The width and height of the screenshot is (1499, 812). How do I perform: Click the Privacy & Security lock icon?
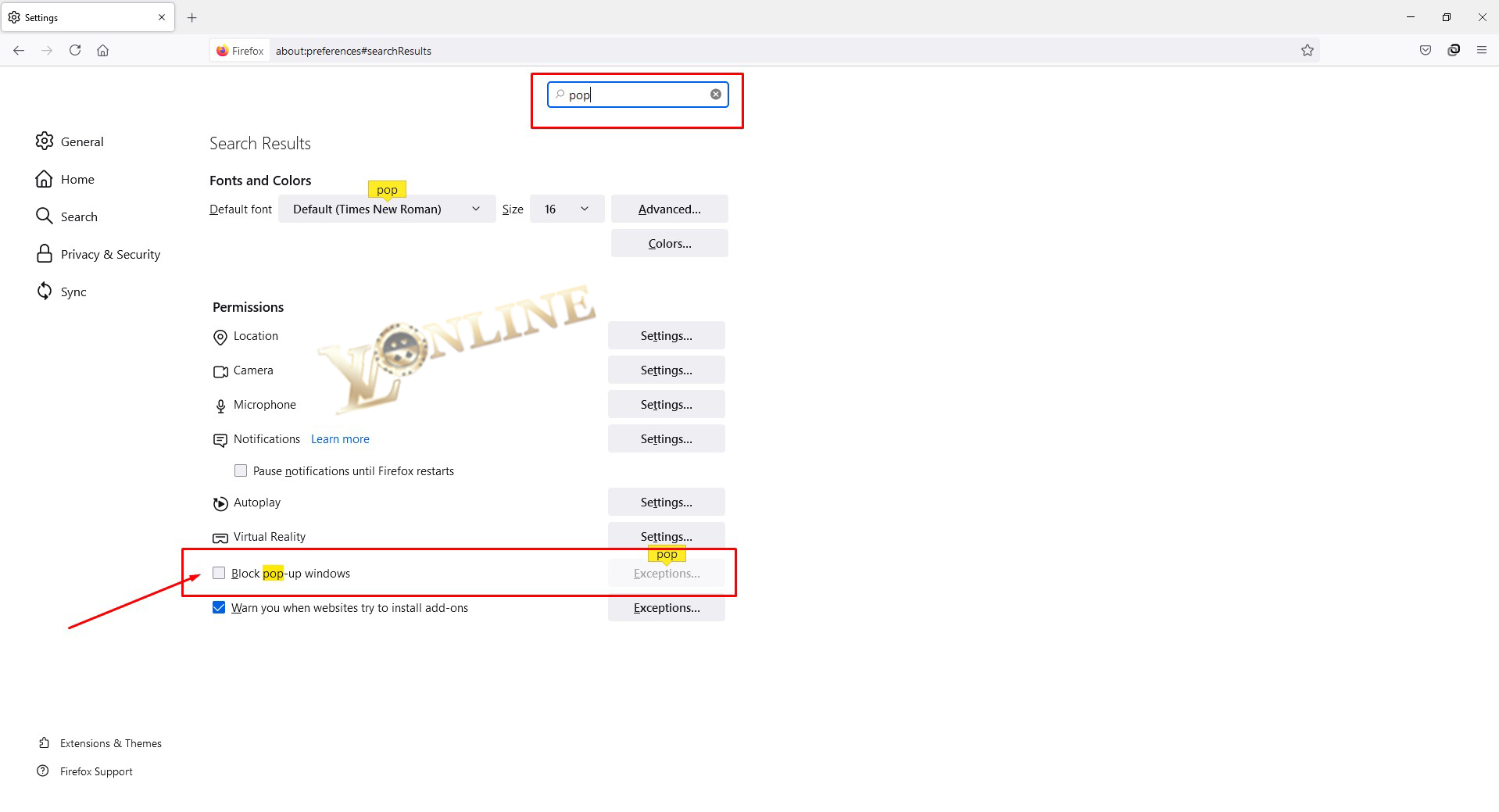coord(45,253)
